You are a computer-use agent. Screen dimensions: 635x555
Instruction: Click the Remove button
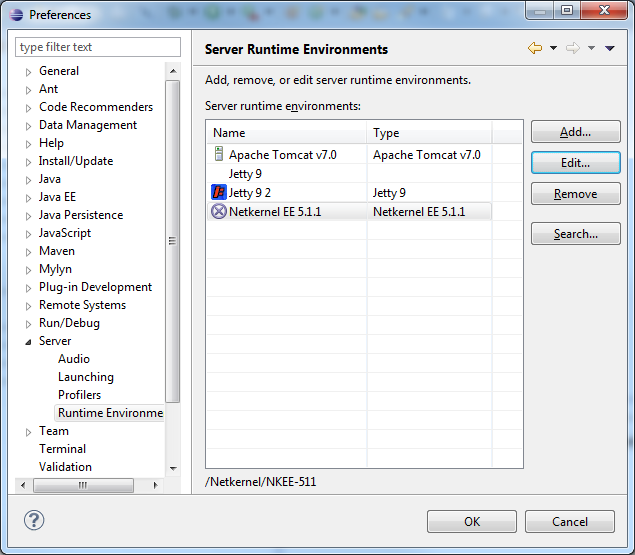point(575,194)
